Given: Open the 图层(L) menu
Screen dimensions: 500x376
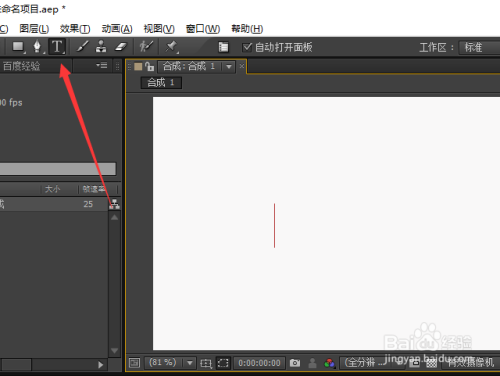Looking at the screenshot, I should click(34, 29).
